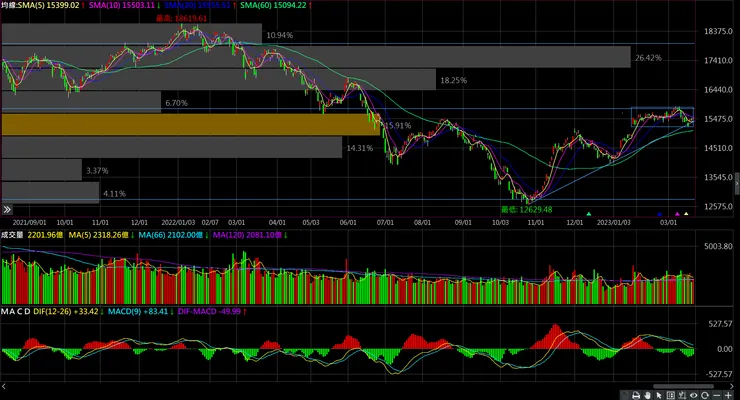Click the 12575.0 price axis label

pyautogui.click(x=718, y=207)
